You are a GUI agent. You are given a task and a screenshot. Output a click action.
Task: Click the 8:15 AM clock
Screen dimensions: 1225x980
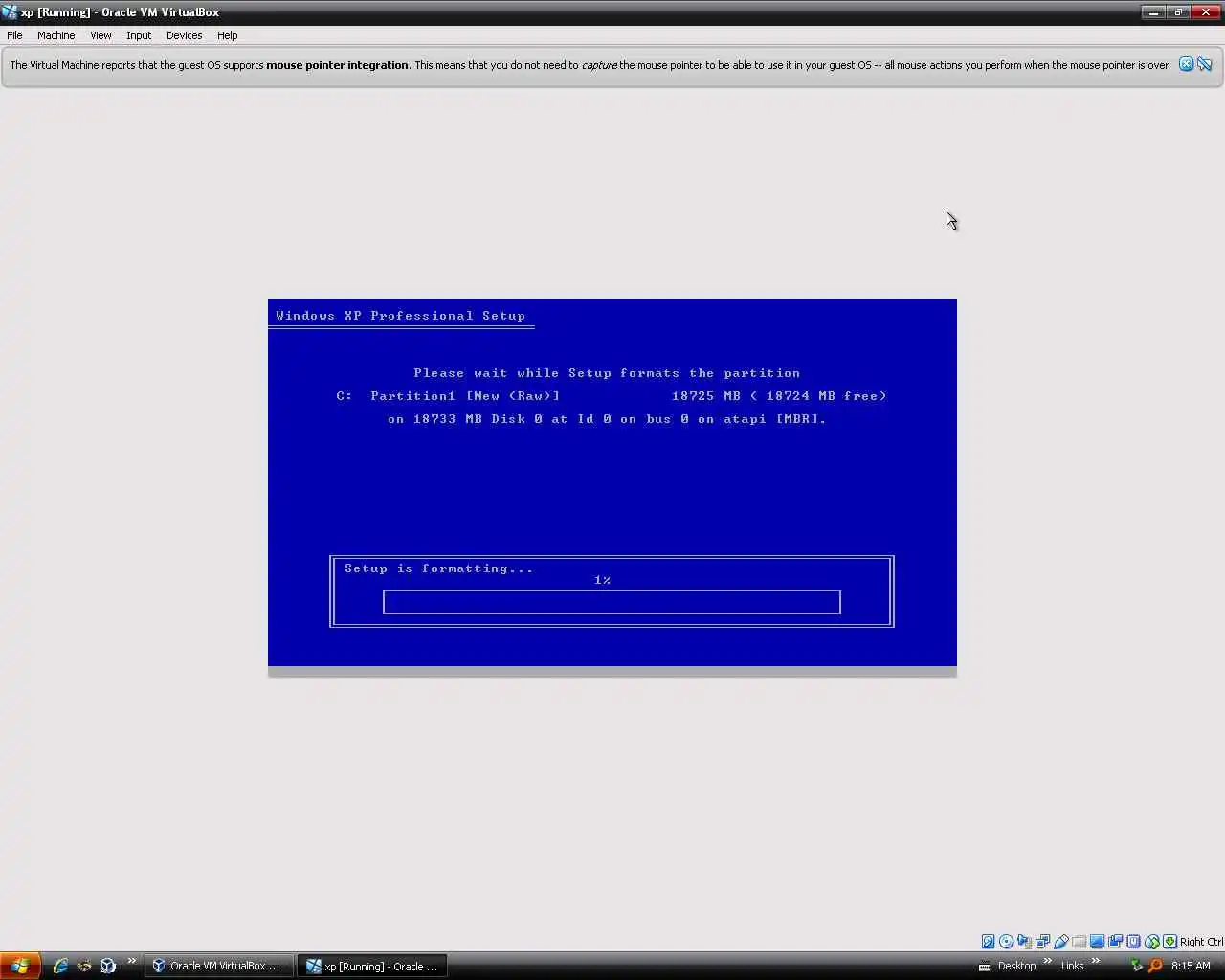1191,966
